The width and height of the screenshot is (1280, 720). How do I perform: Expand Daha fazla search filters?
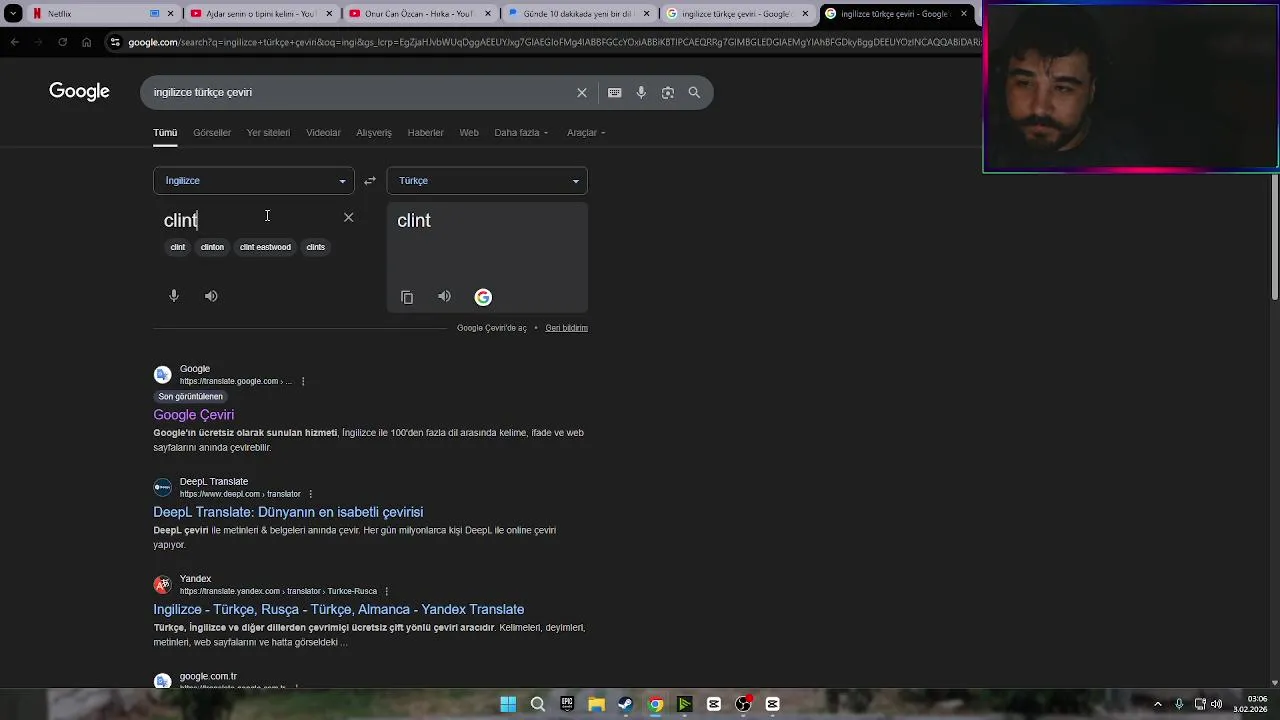(x=521, y=132)
